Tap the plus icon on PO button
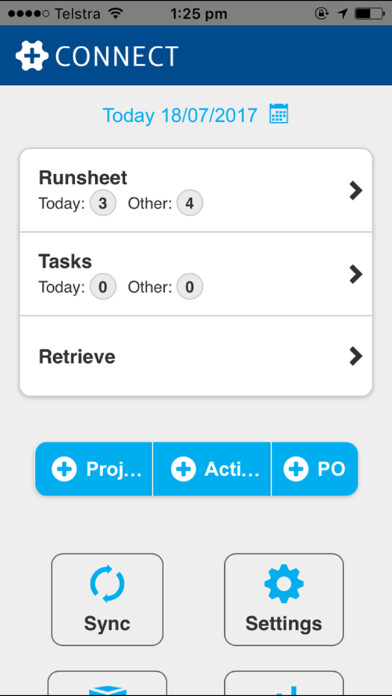This screenshot has height=696, width=392. tap(296, 469)
